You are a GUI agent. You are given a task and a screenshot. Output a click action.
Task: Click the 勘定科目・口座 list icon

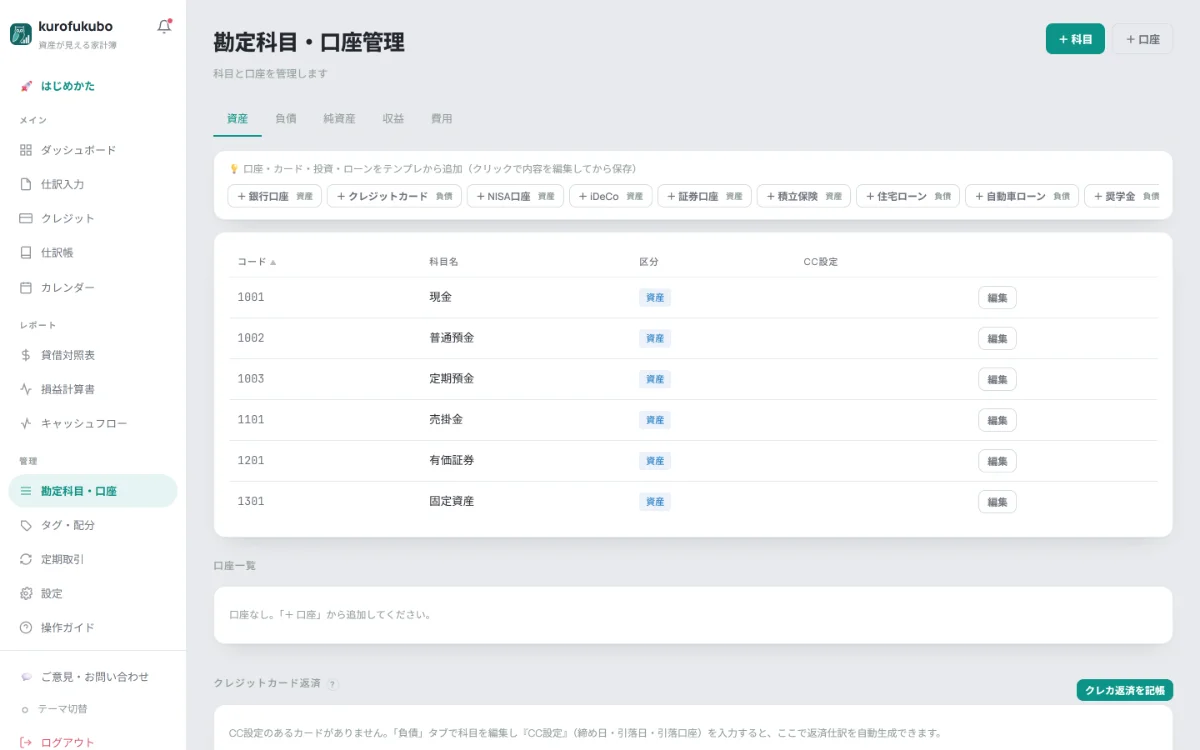coord(26,491)
